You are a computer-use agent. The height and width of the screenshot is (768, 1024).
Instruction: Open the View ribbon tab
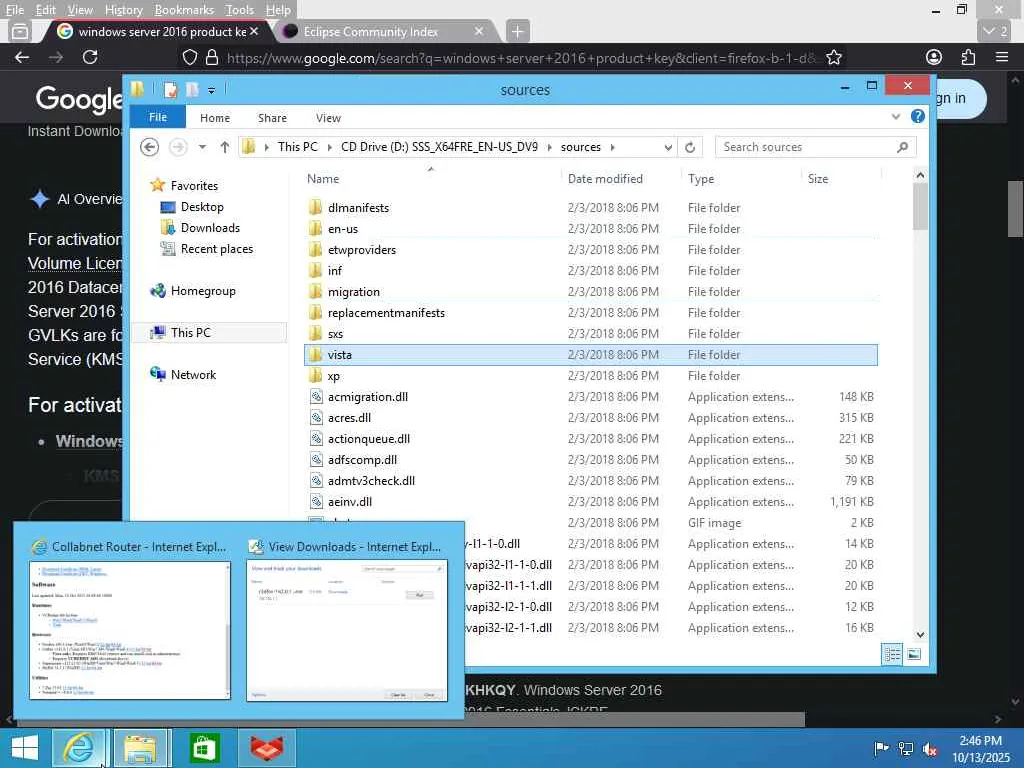pyautogui.click(x=328, y=118)
